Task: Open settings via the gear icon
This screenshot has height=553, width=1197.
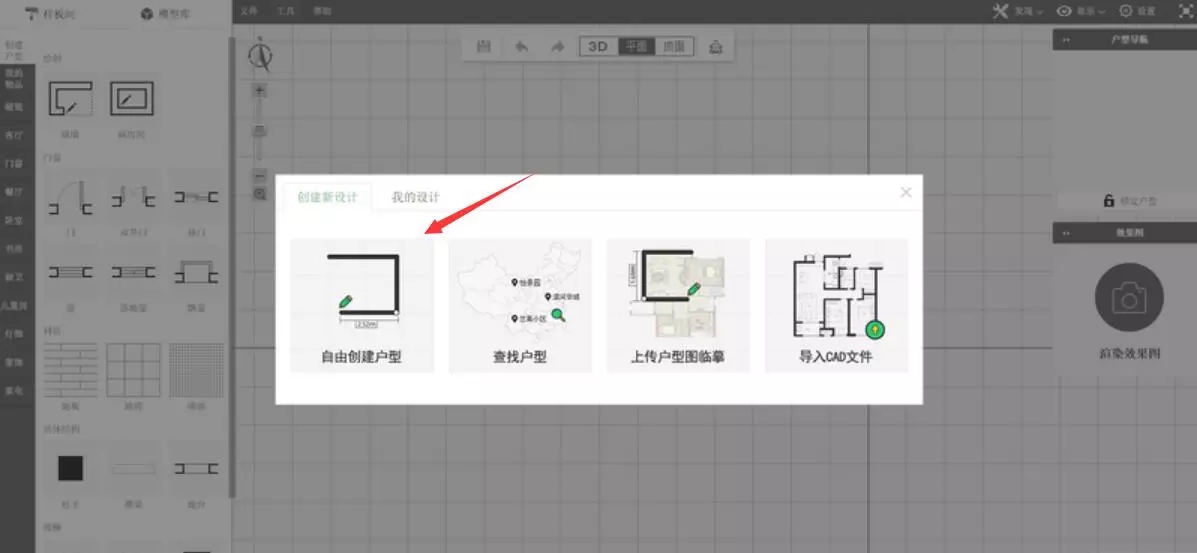Action: (x=1138, y=11)
